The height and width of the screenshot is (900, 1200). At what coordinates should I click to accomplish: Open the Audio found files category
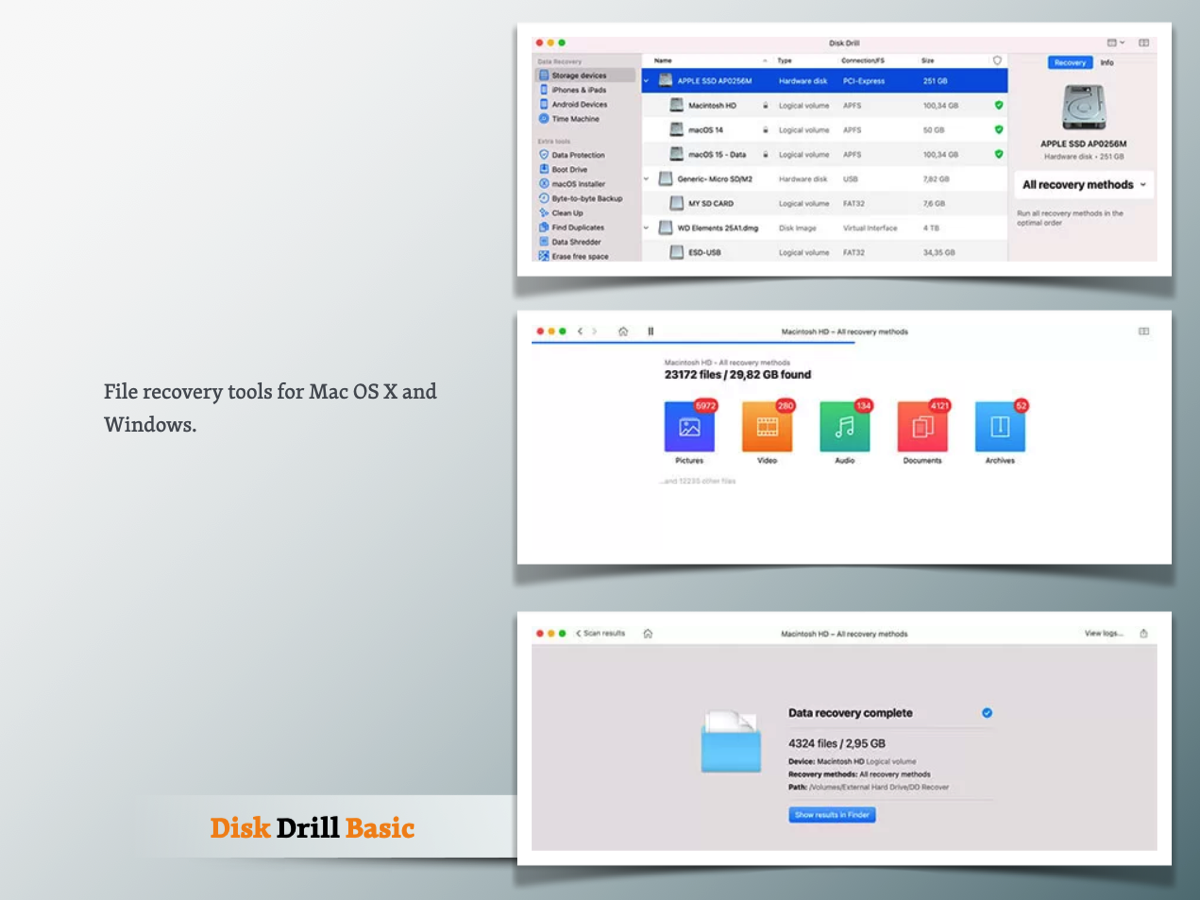coord(844,428)
